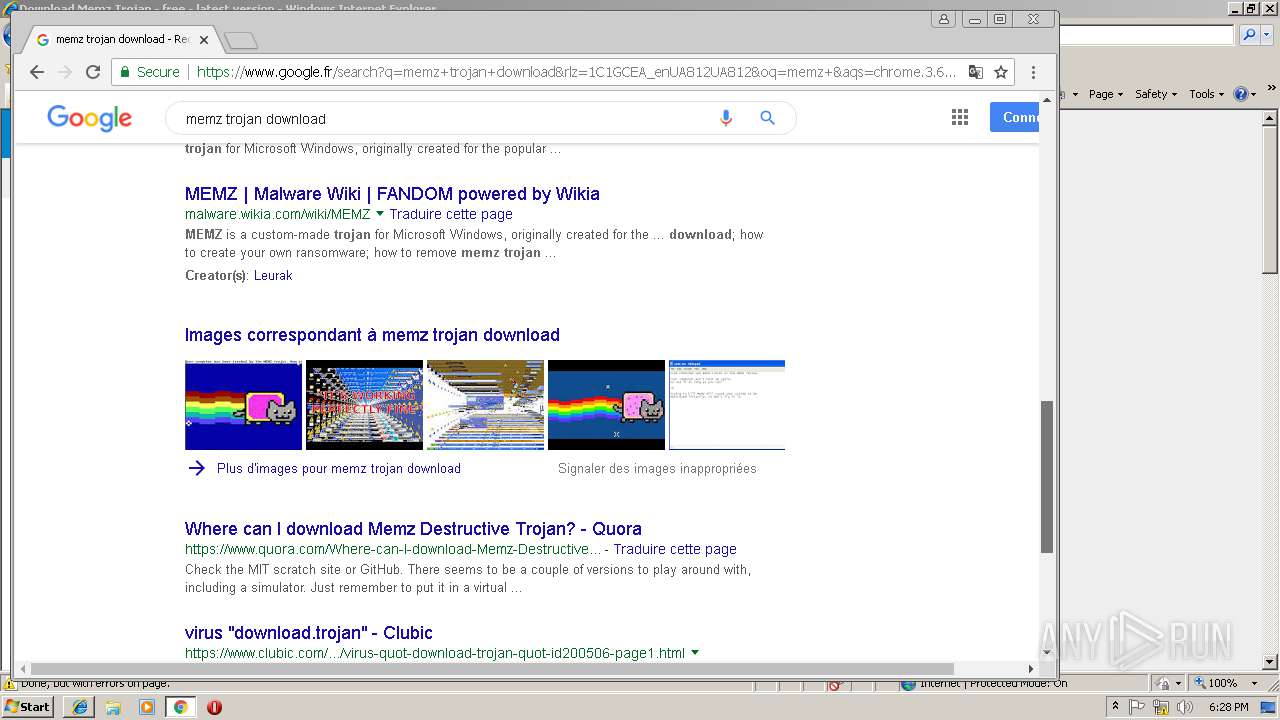Open the third glitched desktop thumbnail
The image size is (1280, 720).
pyautogui.click(x=485, y=405)
